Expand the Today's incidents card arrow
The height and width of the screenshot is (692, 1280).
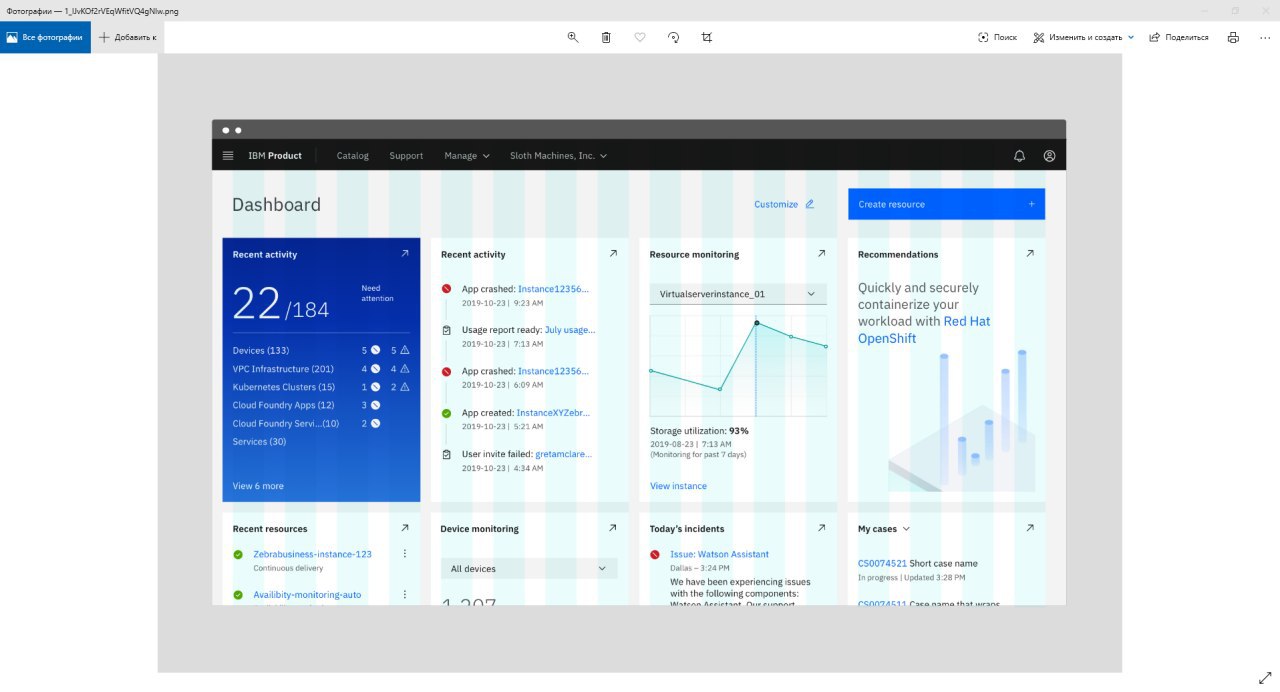(821, 528)
